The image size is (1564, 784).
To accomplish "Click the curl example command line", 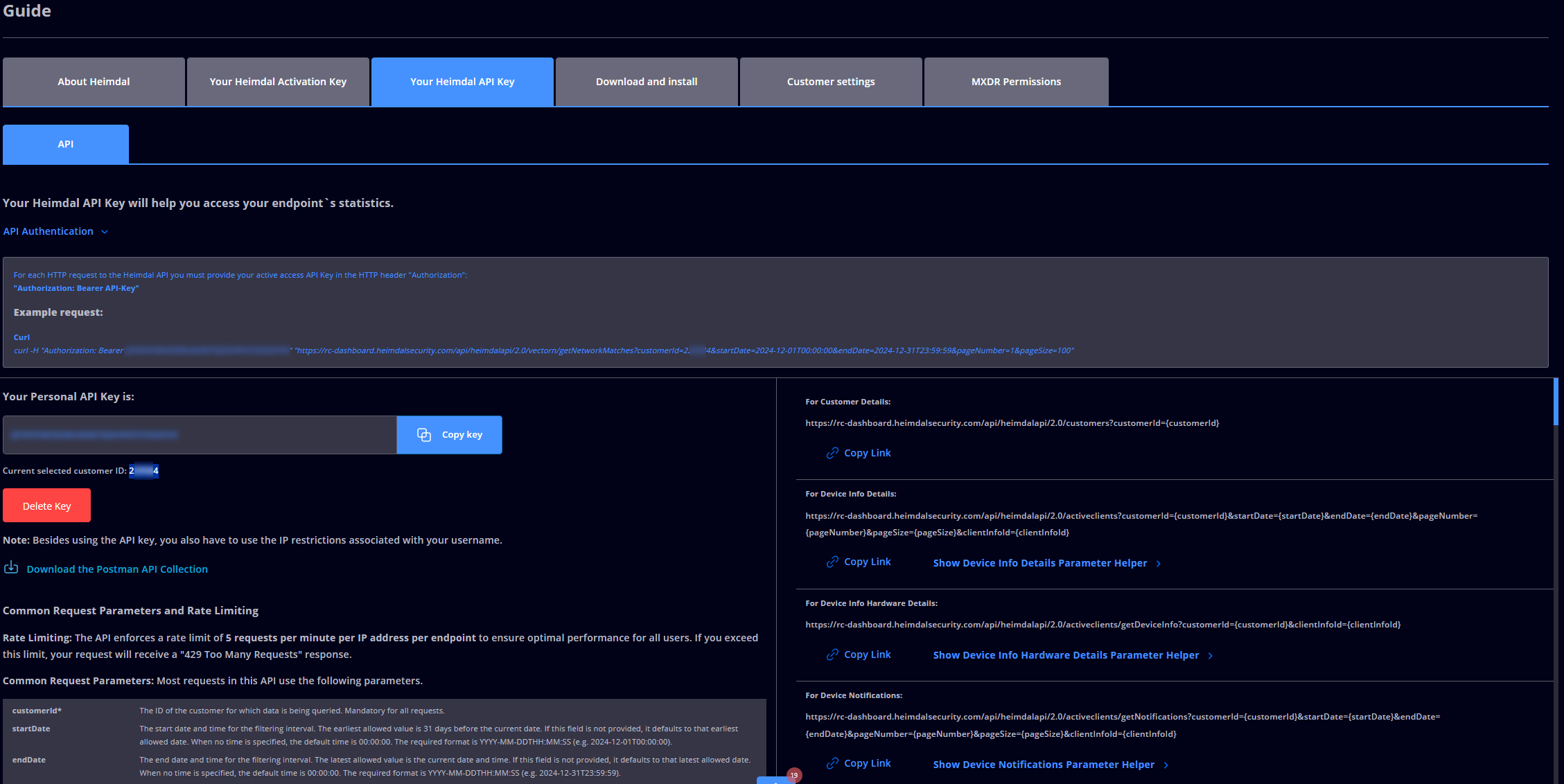I will pos(544,350).
